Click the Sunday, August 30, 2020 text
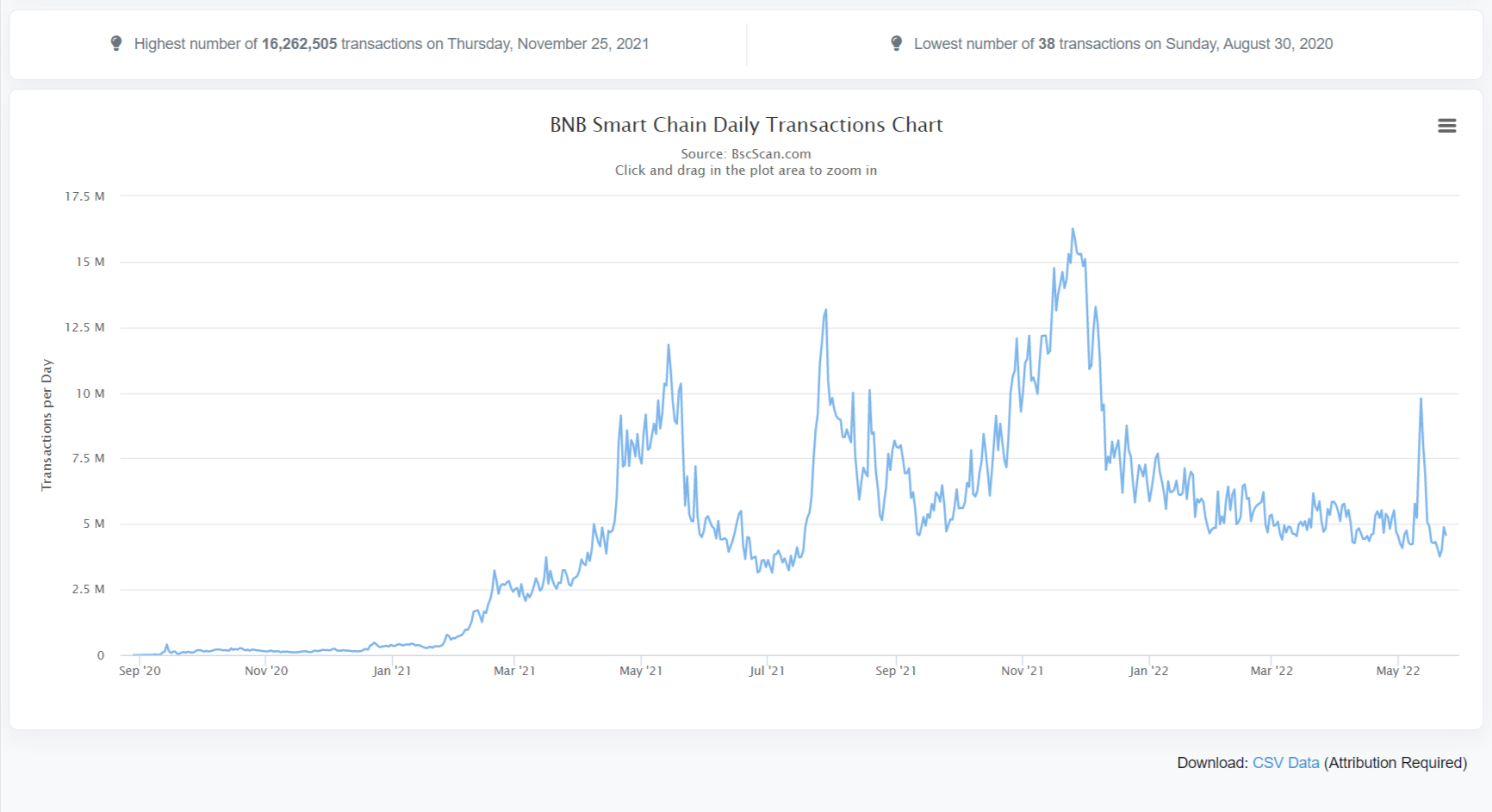 tap(1249, 44)
